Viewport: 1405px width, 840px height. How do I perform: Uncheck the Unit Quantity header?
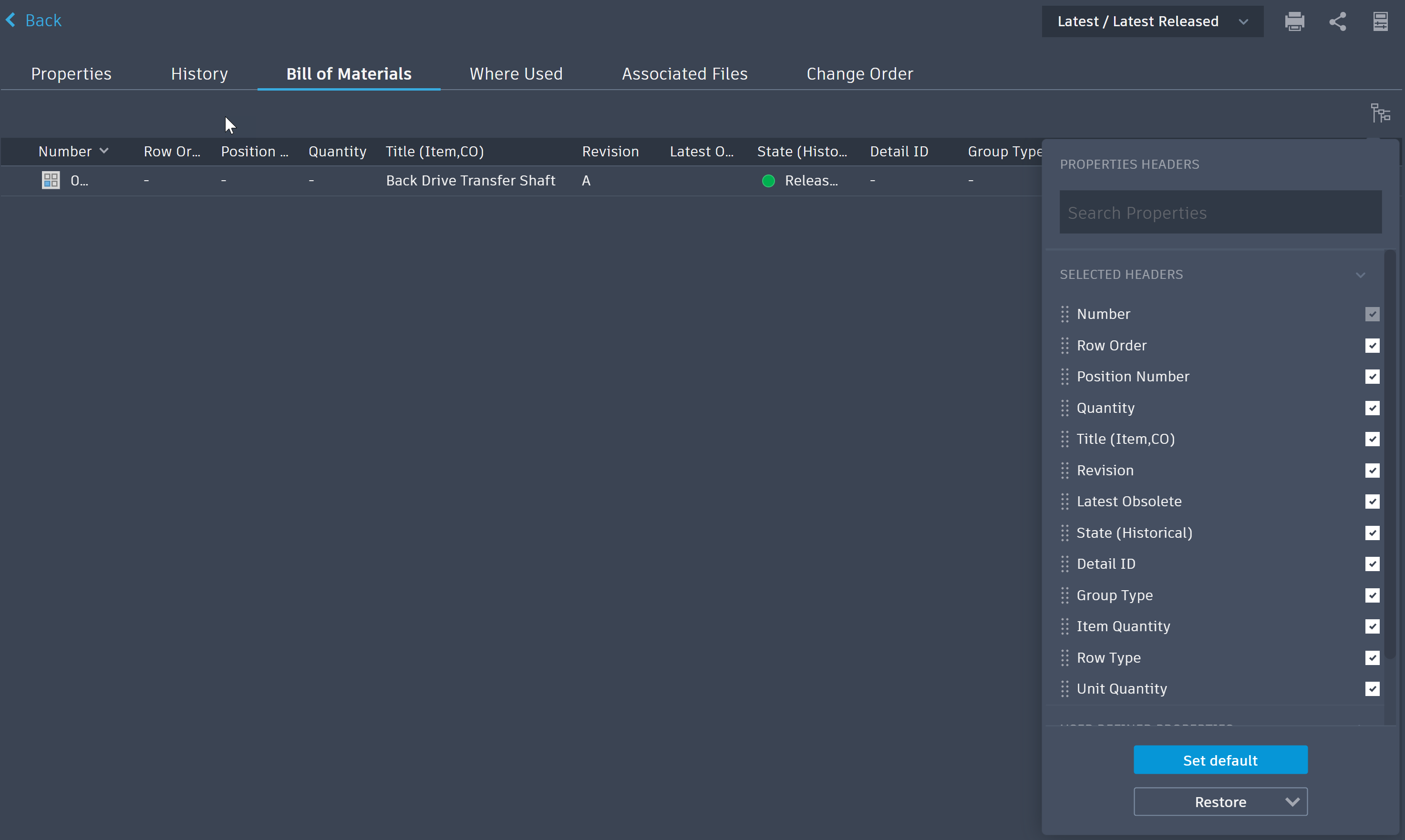pyautogui.click(x=1372, y=689)
